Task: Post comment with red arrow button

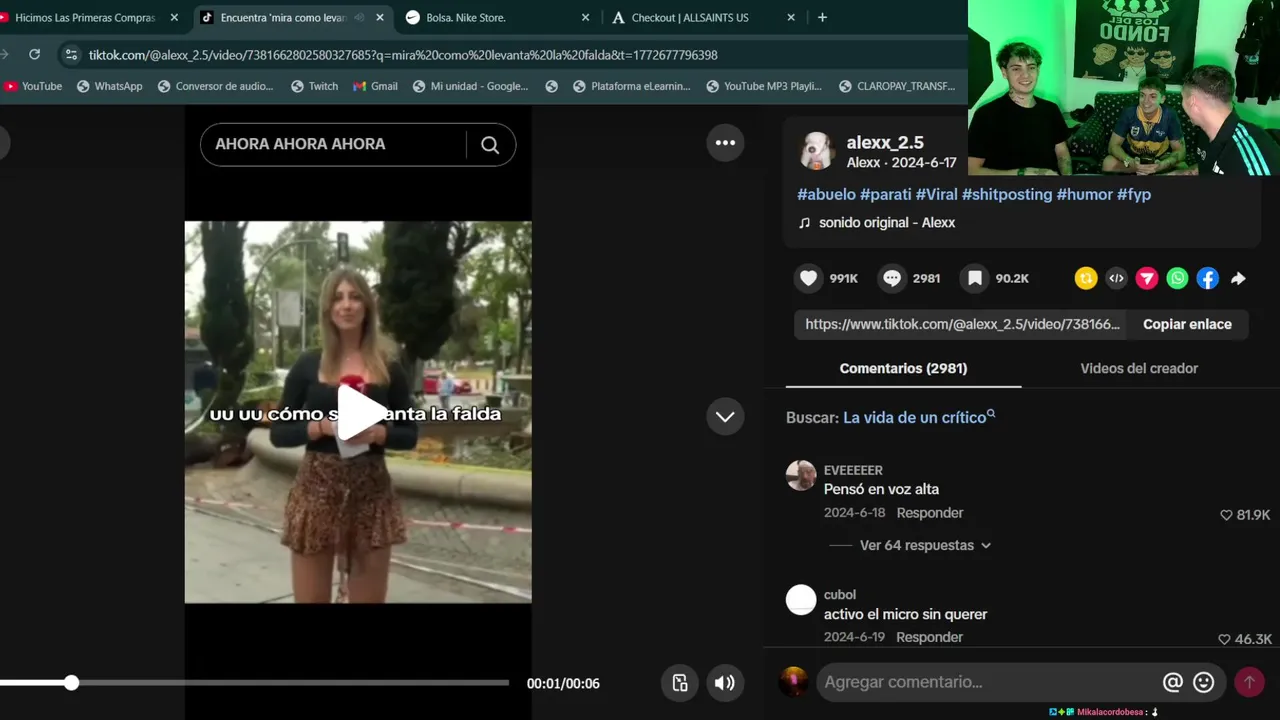Action: click(x=1249, y=682)
